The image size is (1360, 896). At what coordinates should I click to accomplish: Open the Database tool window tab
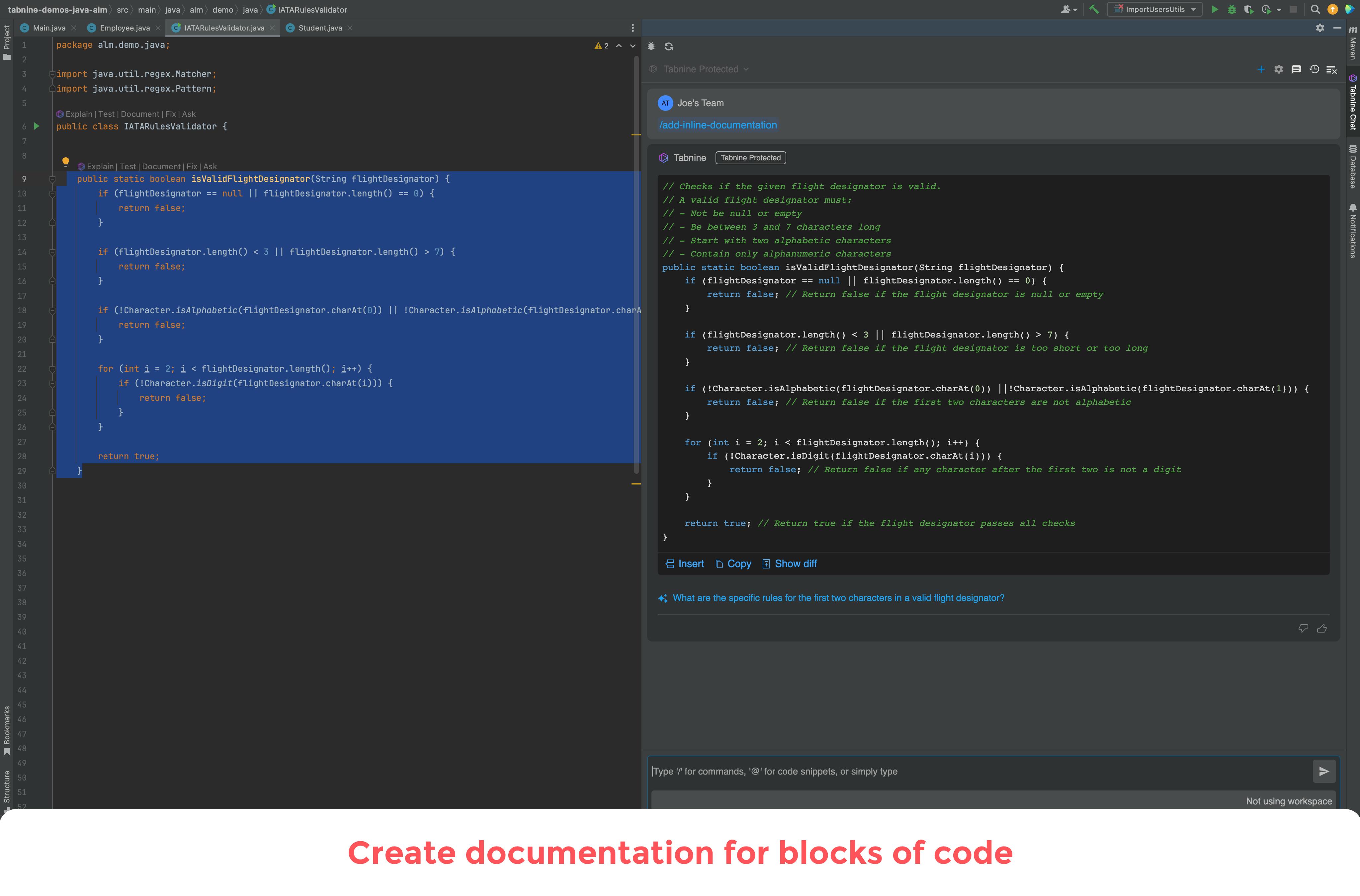point(1353,166)
